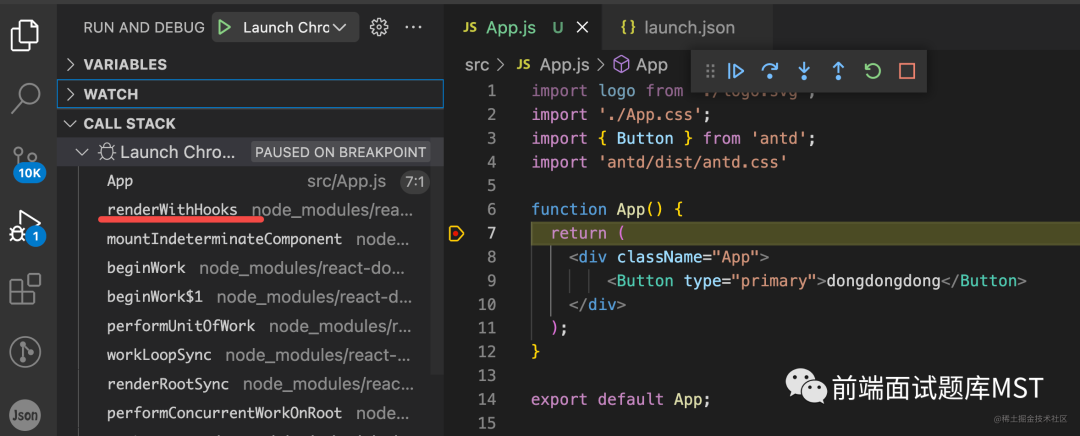The width and height of the screenshot is (1080, 436).
Task: Click import './App.css' on line 2
Action: point(621,114)
